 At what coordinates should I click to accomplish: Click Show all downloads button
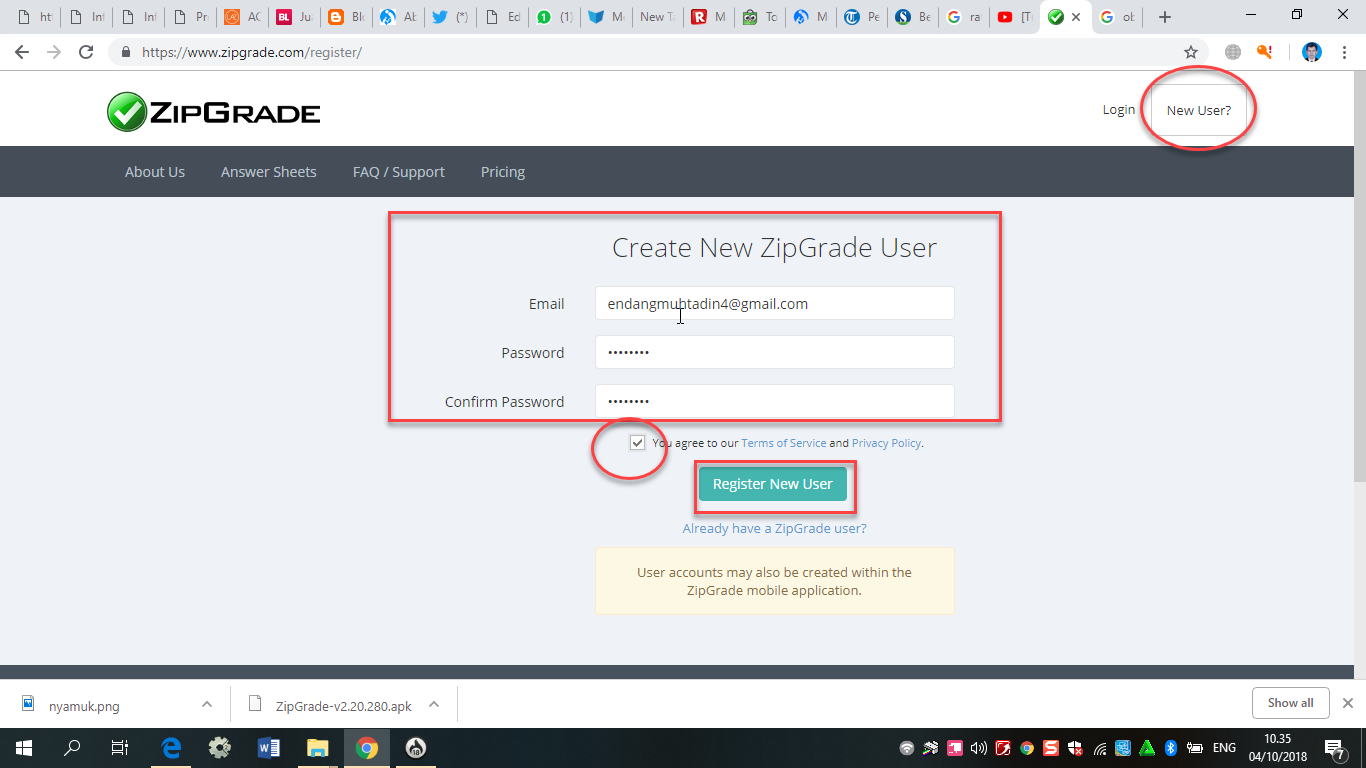click(x=1290, y=703)
